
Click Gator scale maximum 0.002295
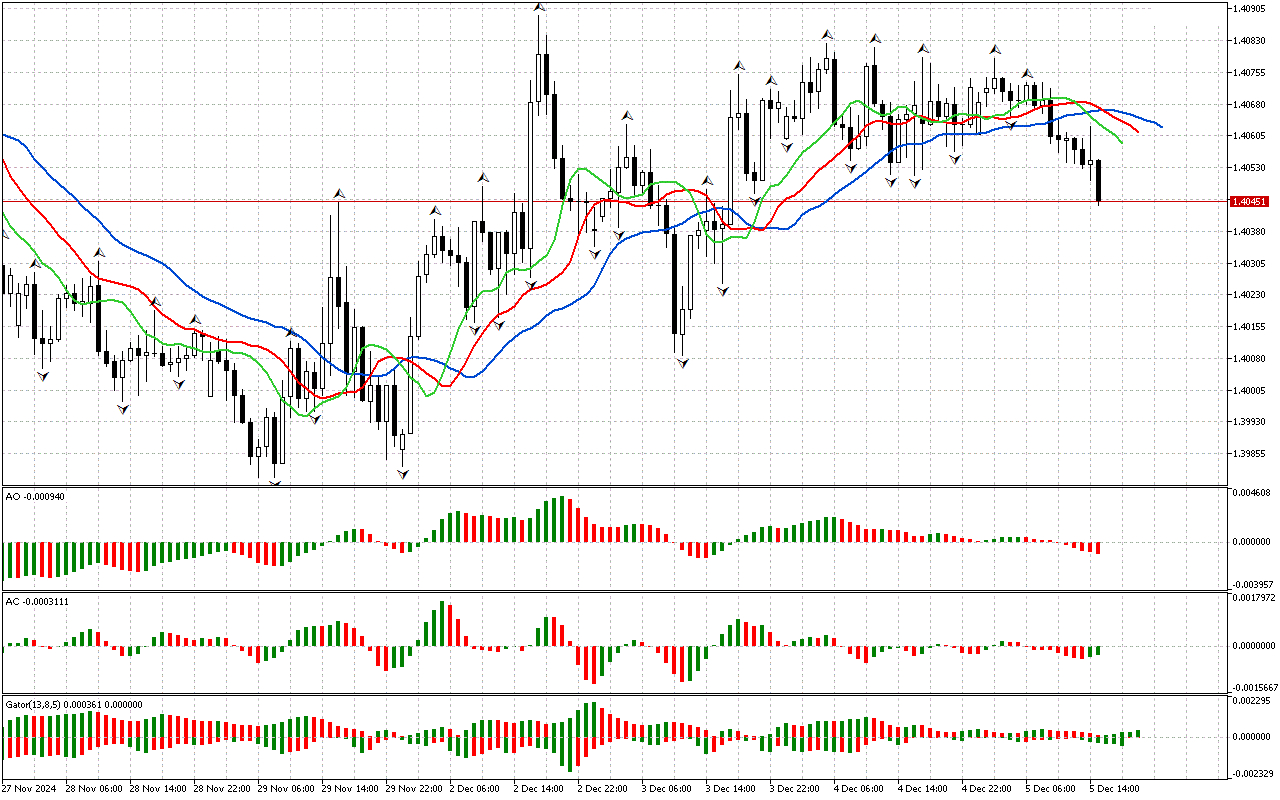1250,702
